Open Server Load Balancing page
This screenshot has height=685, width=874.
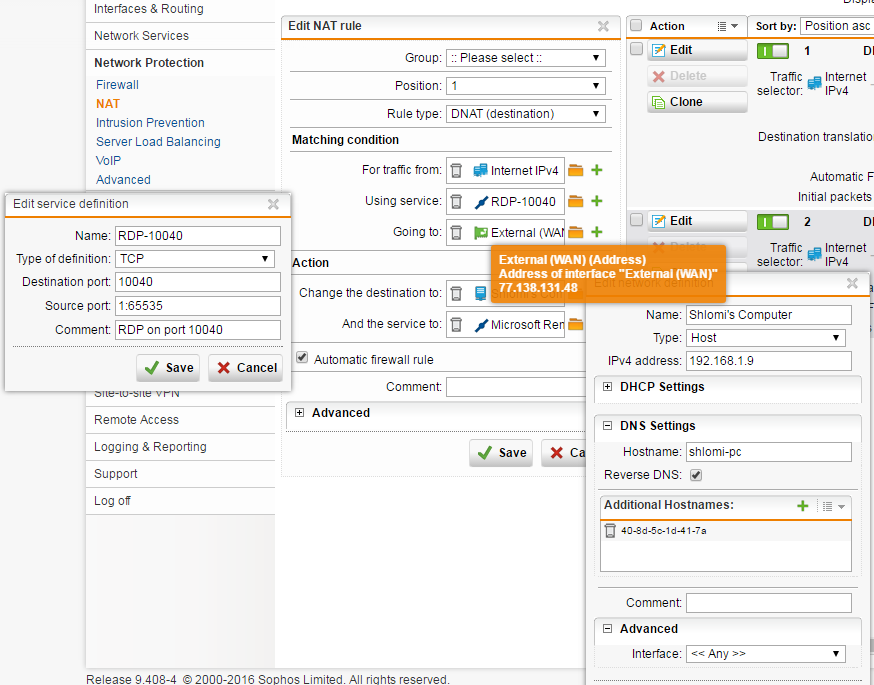pyautogui.click(x=158, y=142)
